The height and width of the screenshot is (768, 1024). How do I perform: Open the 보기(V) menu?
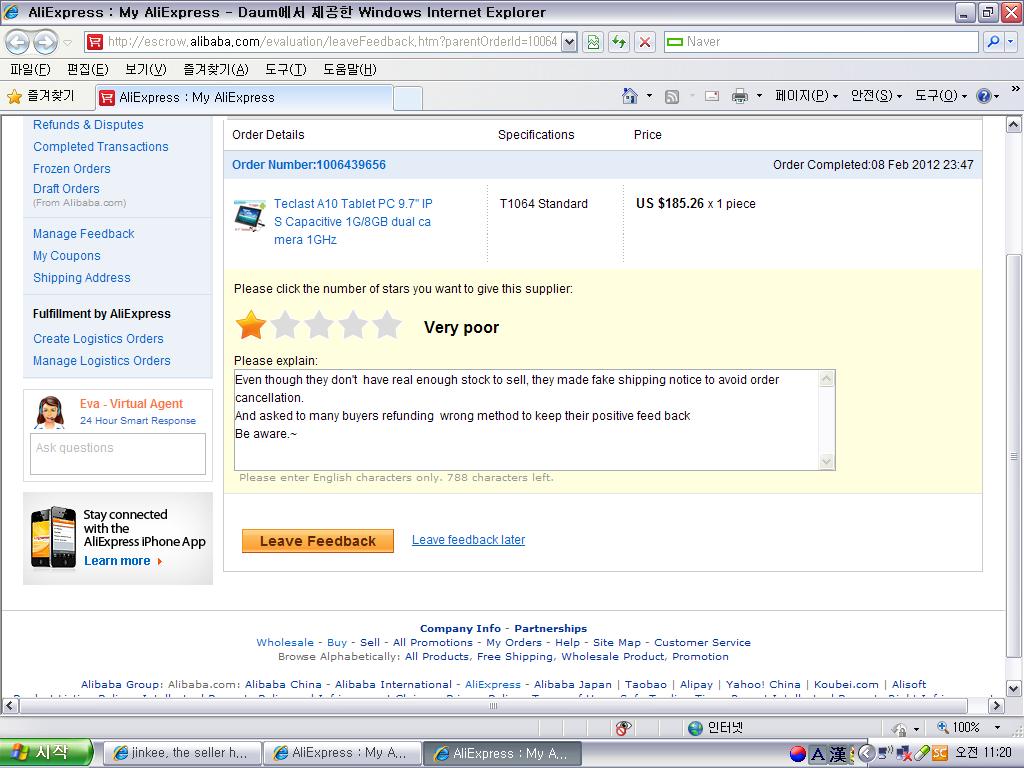pos(146,69)
